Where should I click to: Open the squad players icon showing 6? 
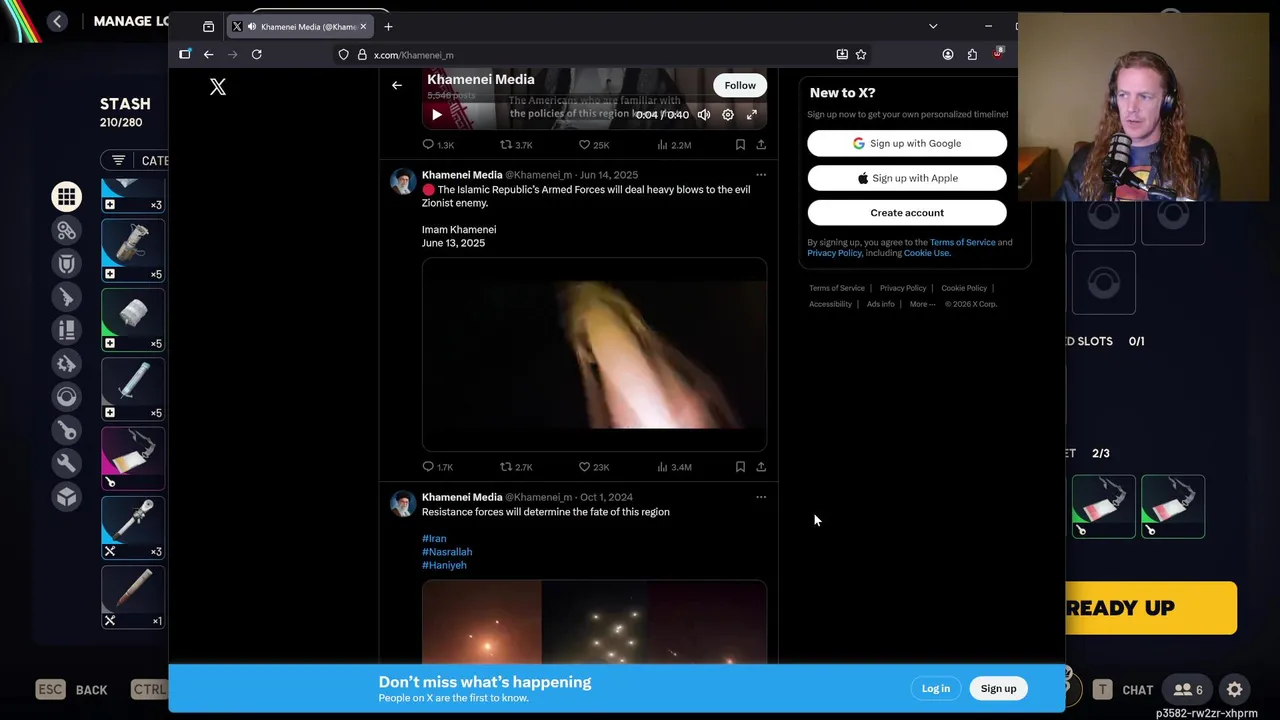[x=1188, y=689]
